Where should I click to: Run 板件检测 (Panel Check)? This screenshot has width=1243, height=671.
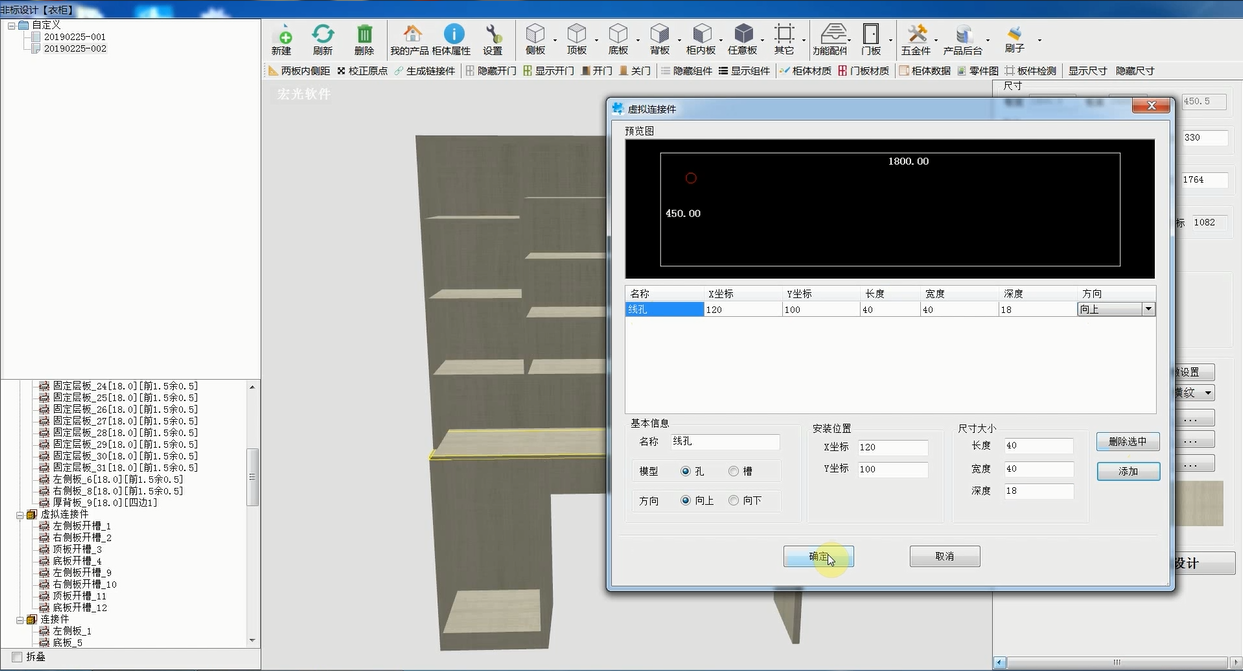(1030, 71)
